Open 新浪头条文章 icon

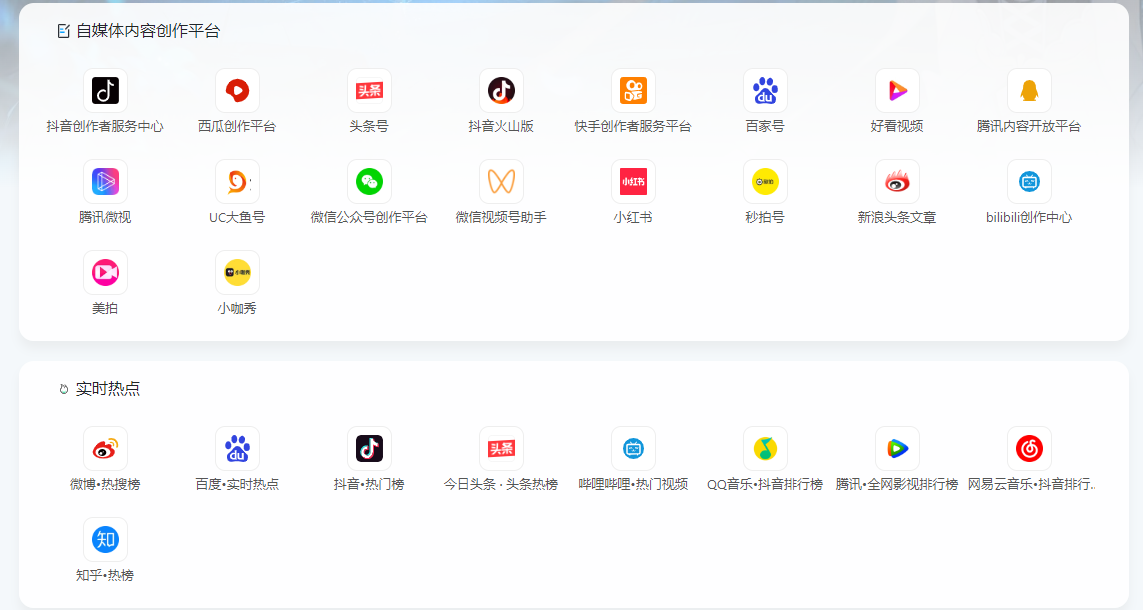[x=897, y=181]
